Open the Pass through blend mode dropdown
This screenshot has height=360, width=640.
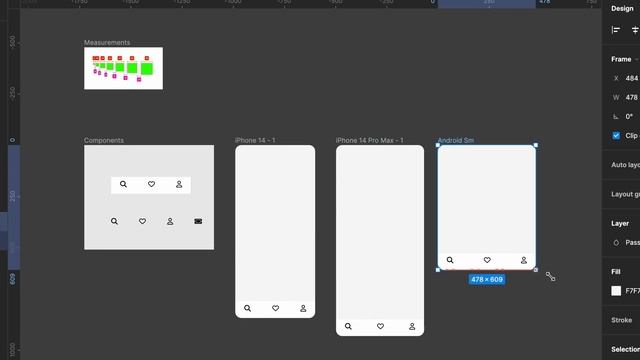(632, 242)
